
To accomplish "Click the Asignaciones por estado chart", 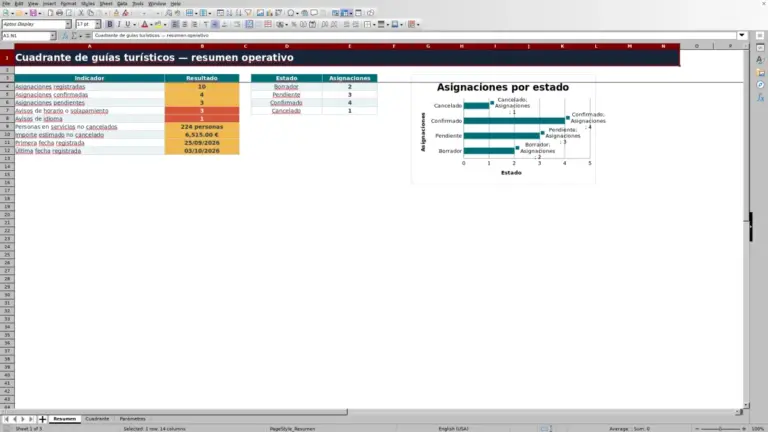I will pyautogui.click(x=504, y=129).
